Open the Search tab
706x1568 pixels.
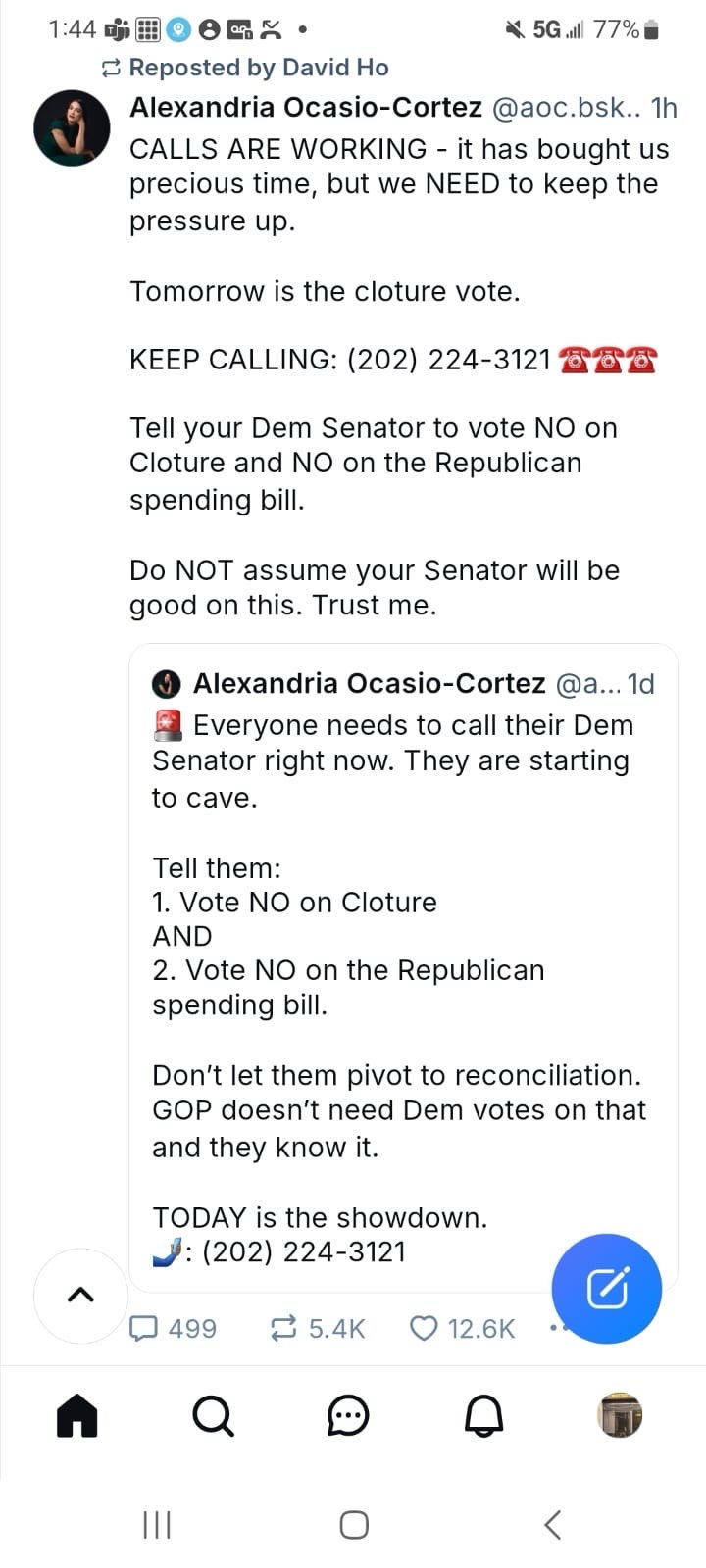click(213, 1416)
